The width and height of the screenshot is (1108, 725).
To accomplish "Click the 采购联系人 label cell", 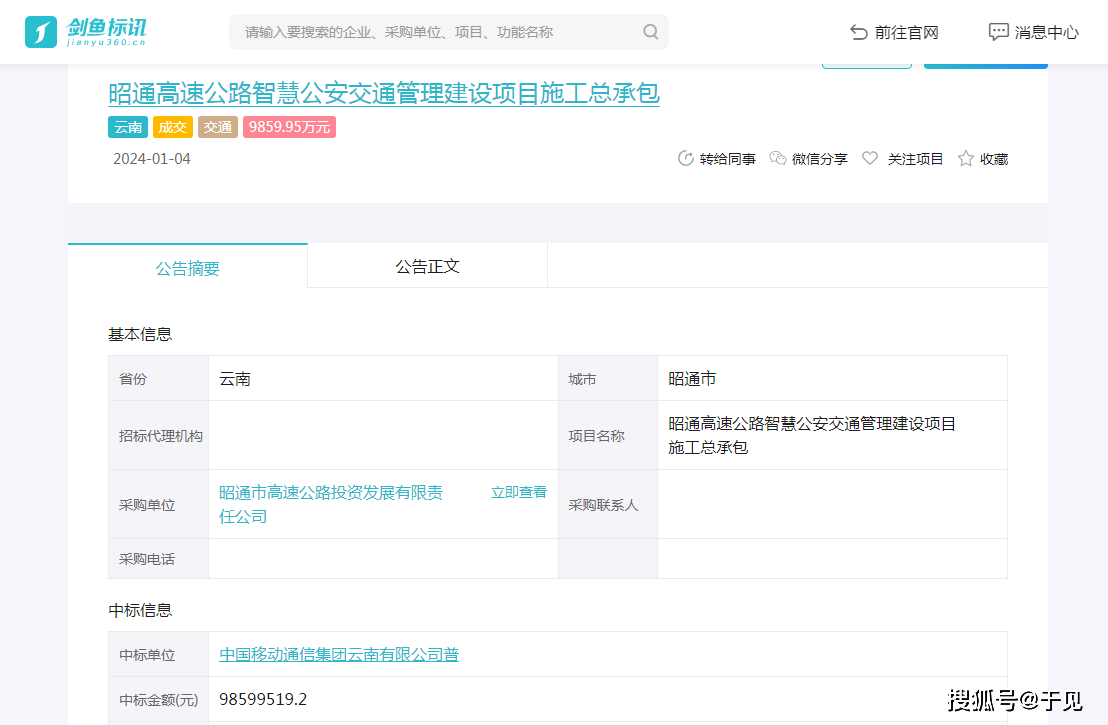I will click(x=608, y=505).
